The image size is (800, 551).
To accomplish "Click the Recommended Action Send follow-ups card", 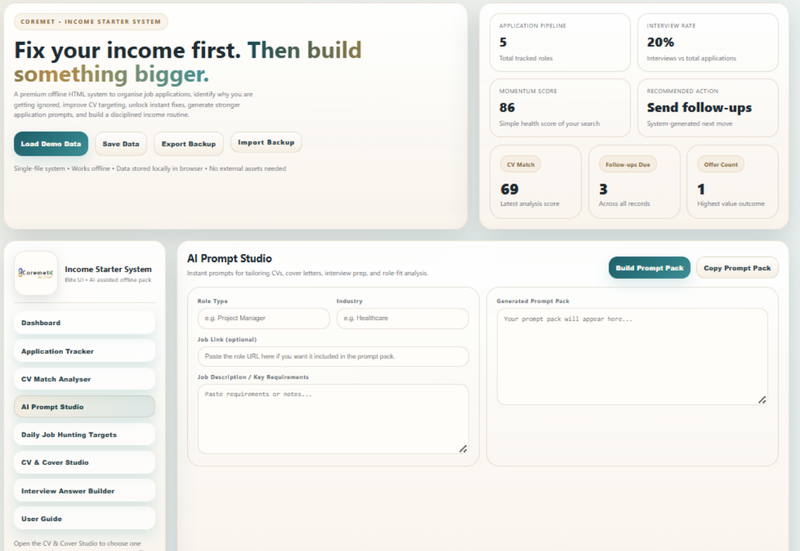I will [708, 108].
